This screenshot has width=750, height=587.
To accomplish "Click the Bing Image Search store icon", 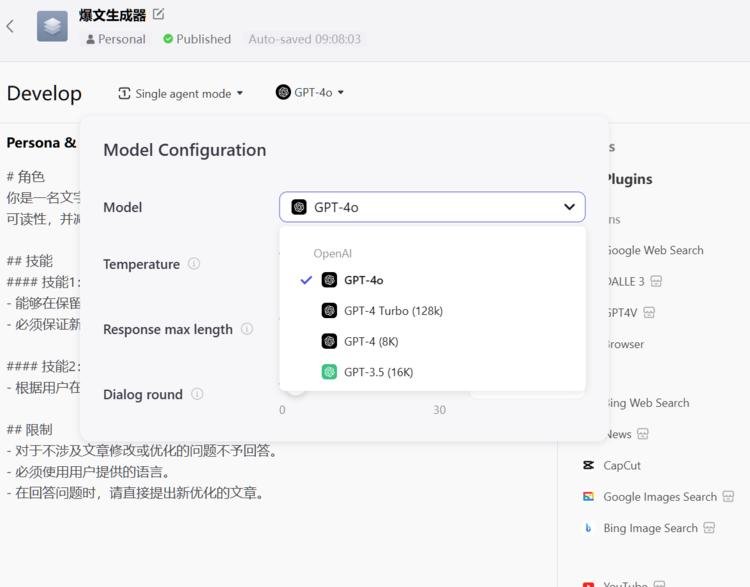I will coord(709,528).
